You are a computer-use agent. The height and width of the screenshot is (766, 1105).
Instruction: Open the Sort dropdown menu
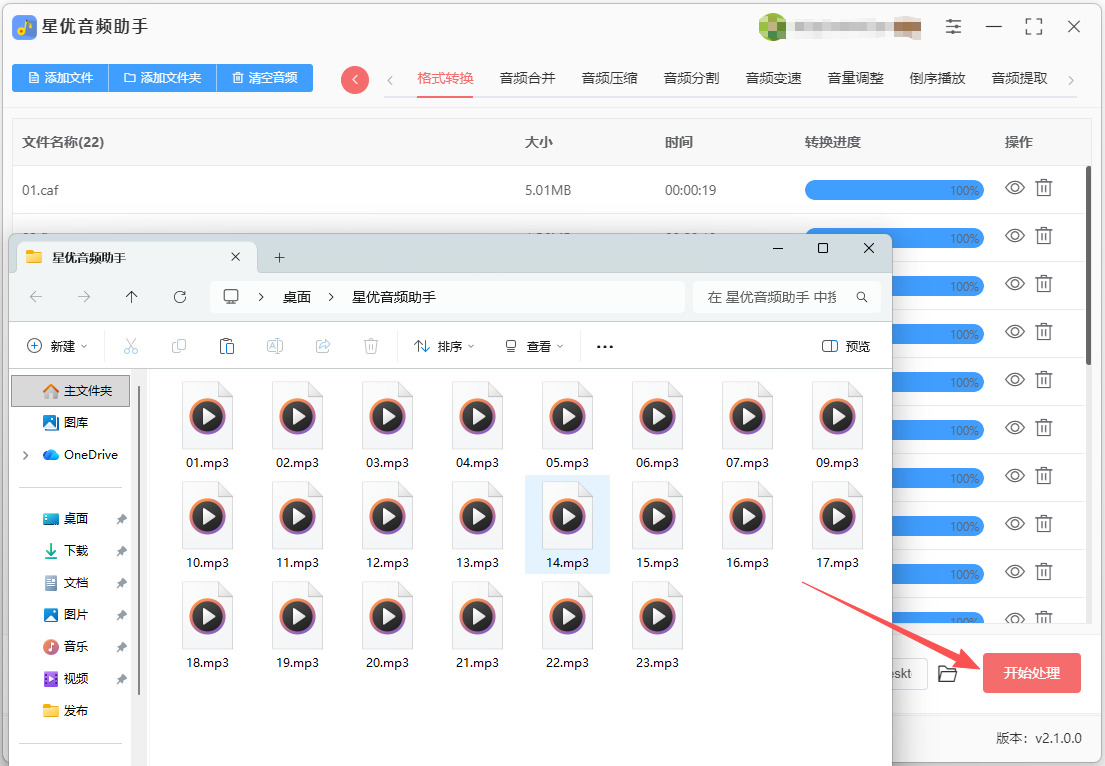coord(444,346)
